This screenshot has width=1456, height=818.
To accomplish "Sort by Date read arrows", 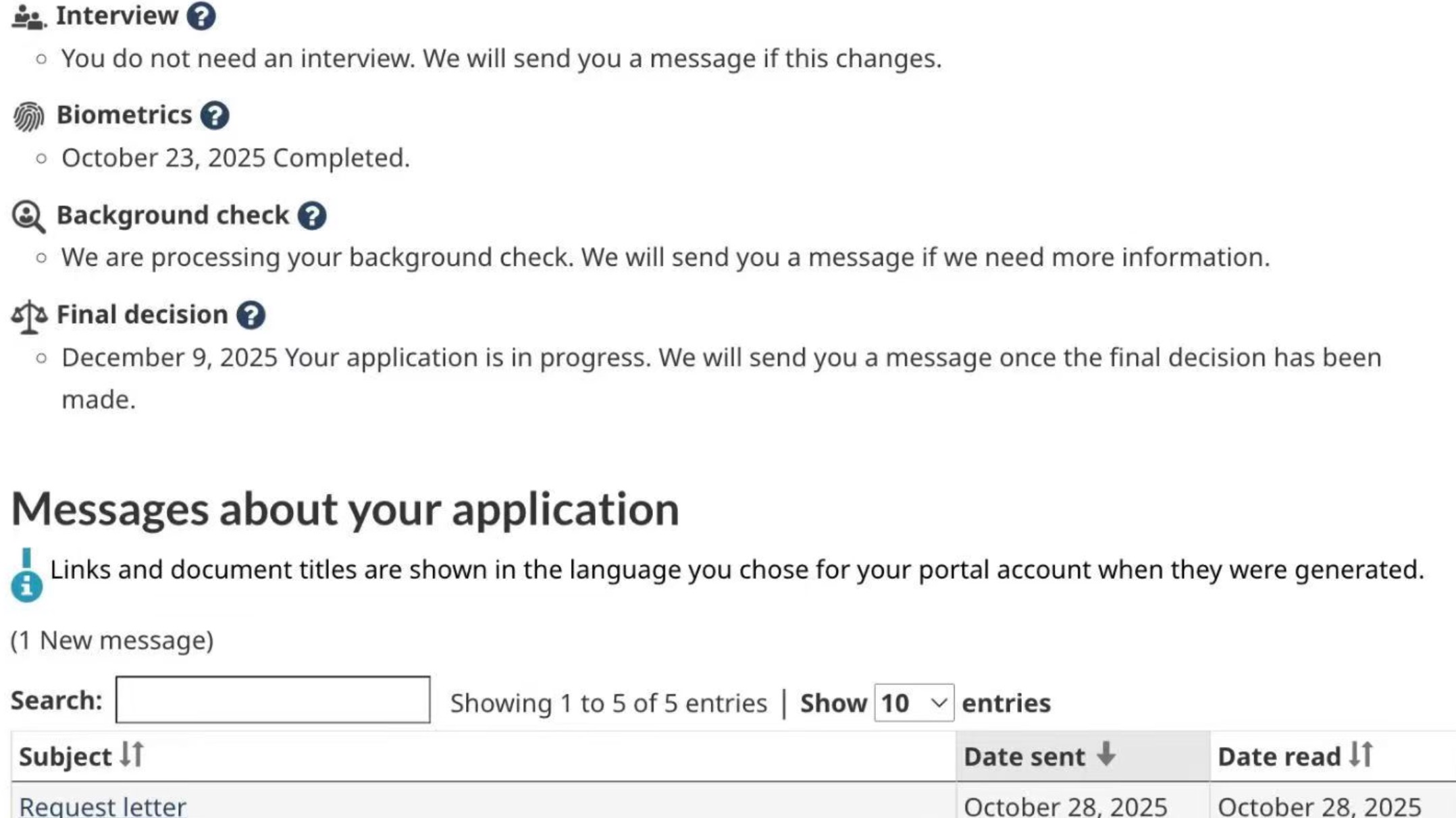I will coord(1361,755).
